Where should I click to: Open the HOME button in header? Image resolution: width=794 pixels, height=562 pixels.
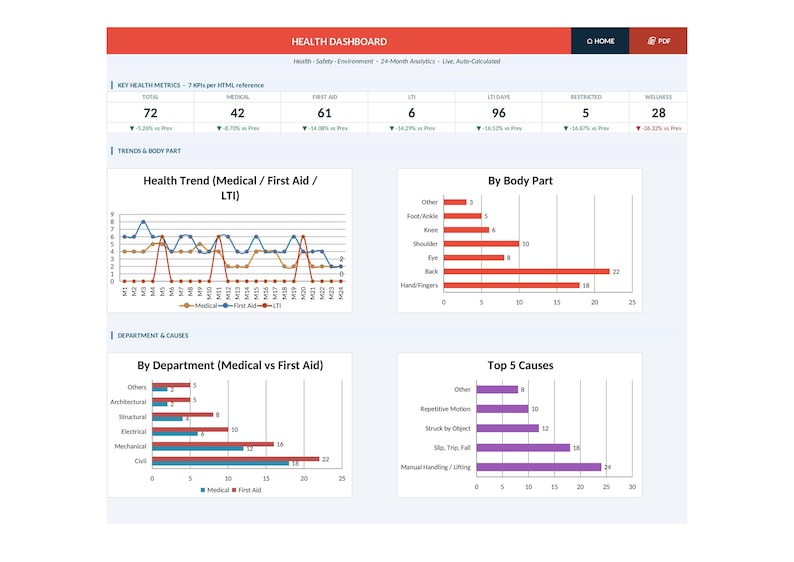[600, 41]
